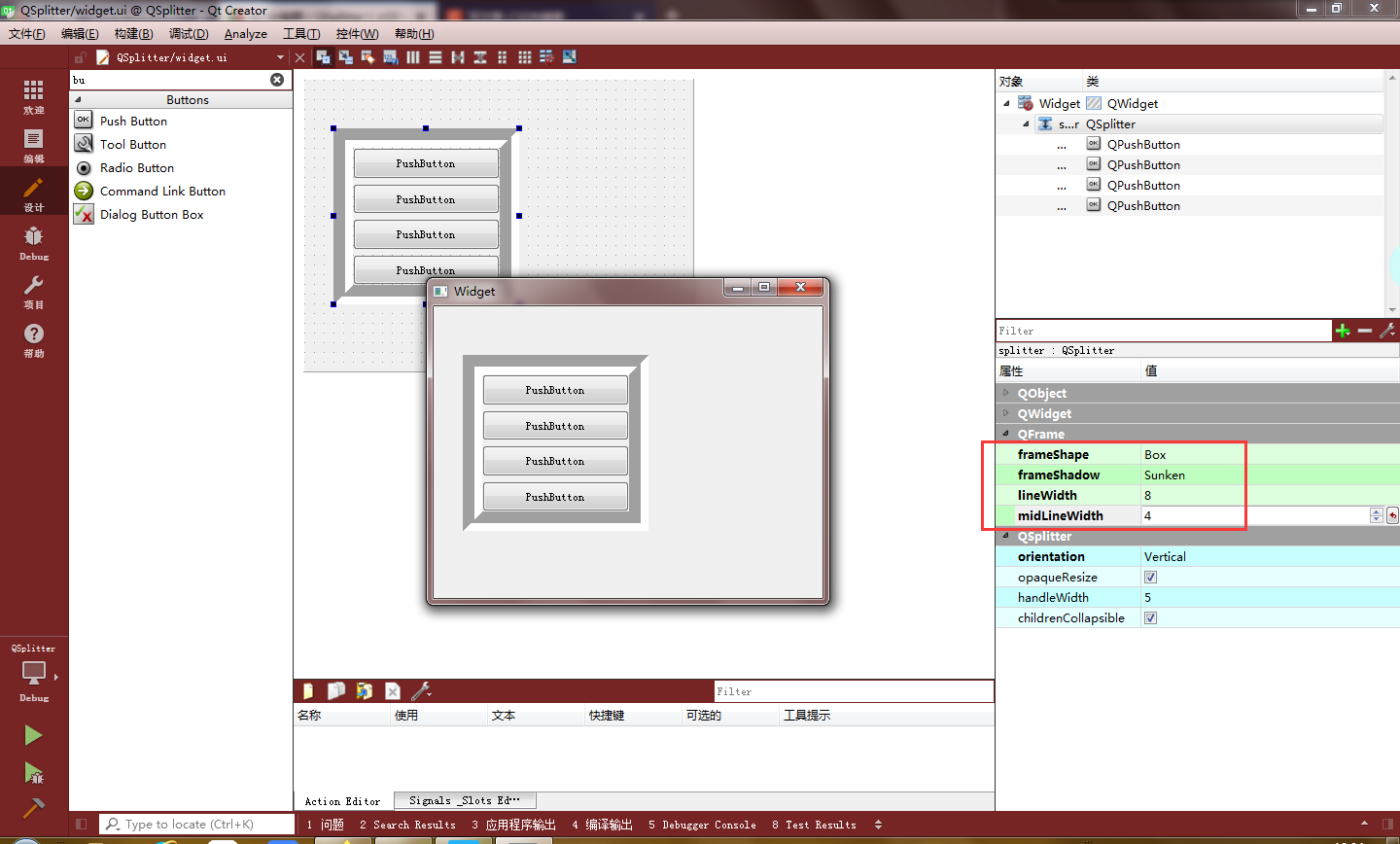Adjust size of the selected widget
The image size is (1400, 844).
[x=570, y=56]
